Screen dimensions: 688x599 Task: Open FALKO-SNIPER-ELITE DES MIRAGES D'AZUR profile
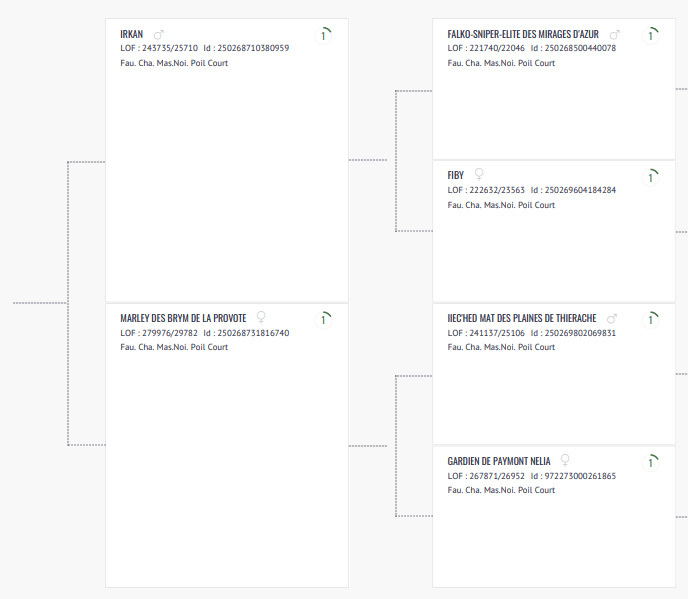pos(523,34)
